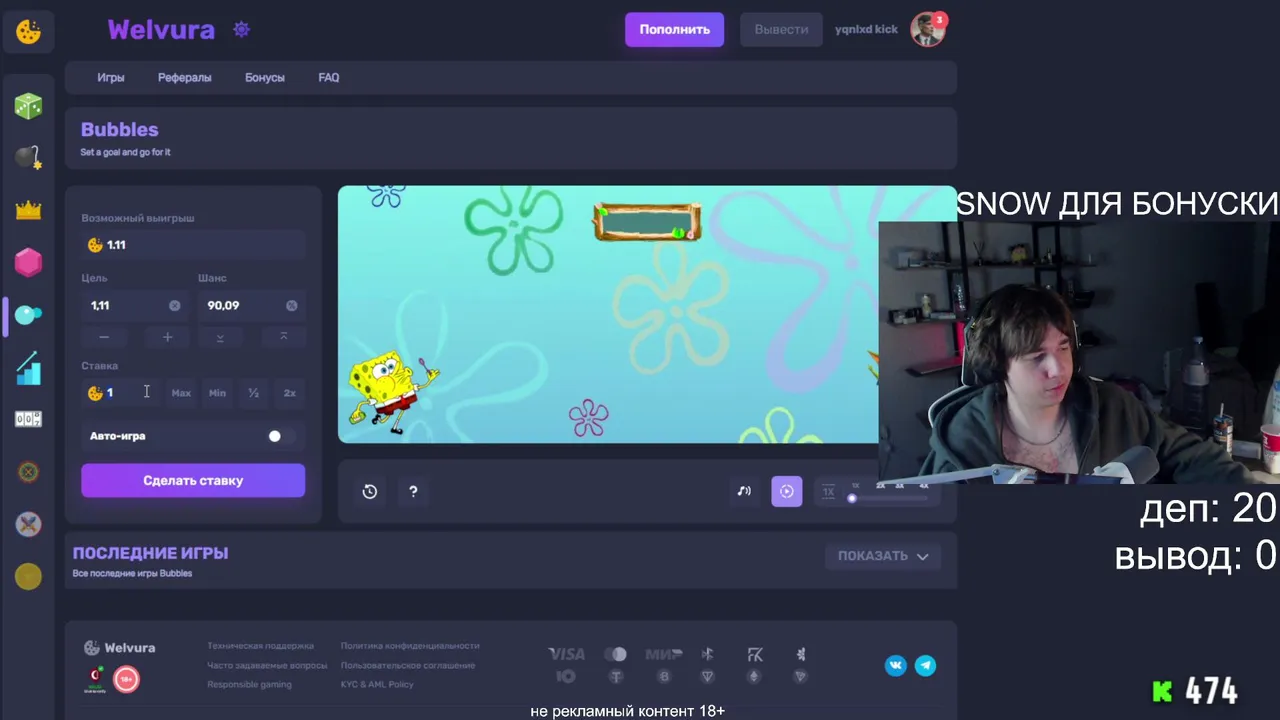Click the Welvura logo in footer
The image size is (1280, 720).
pyautogui.click(x=120, y=647)
